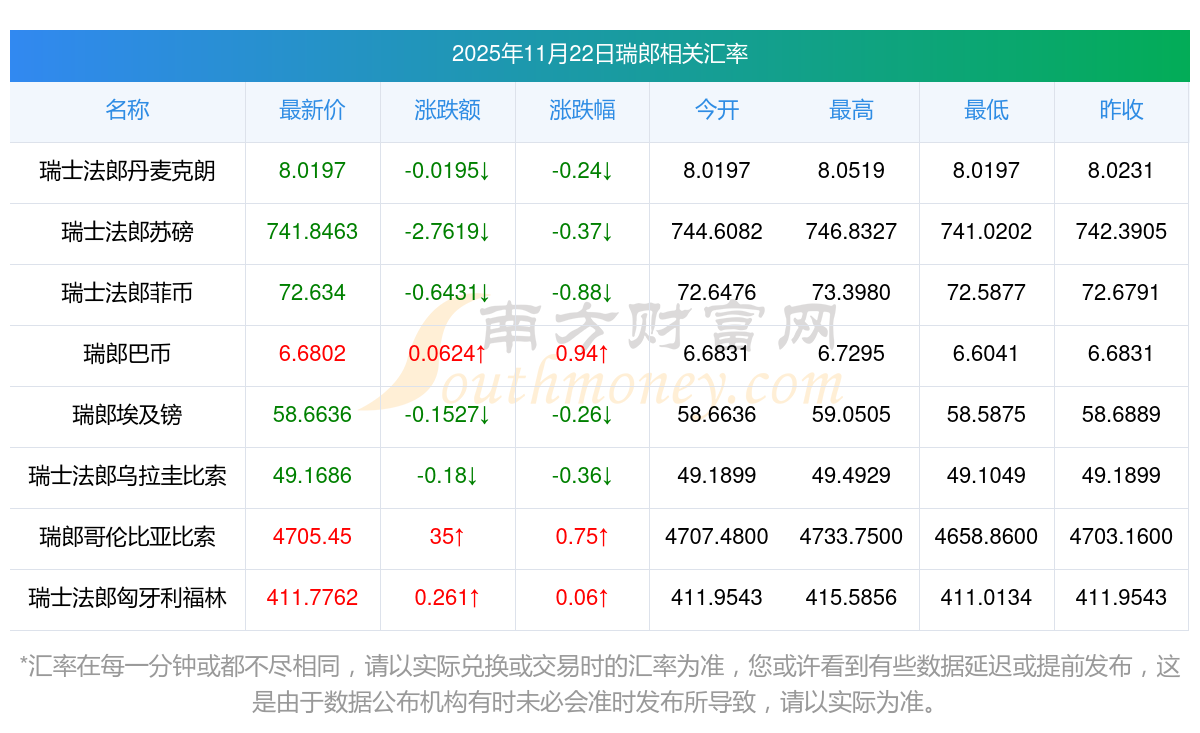Click the disclaimer note starting with *汇率在每一分钟
Viewport: 1200px width, 733px height.
click(600, 684)
